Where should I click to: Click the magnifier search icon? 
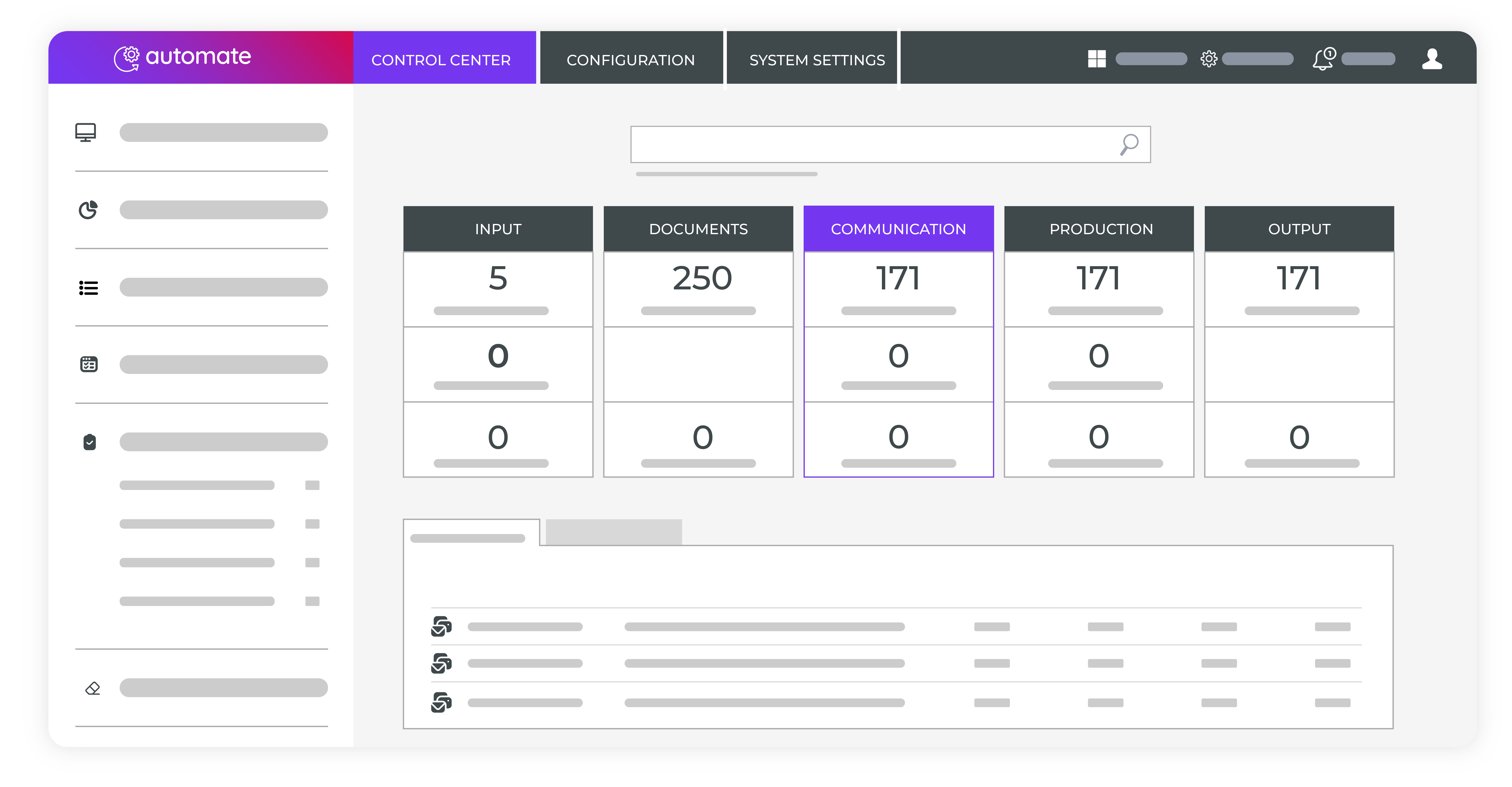1129,144
